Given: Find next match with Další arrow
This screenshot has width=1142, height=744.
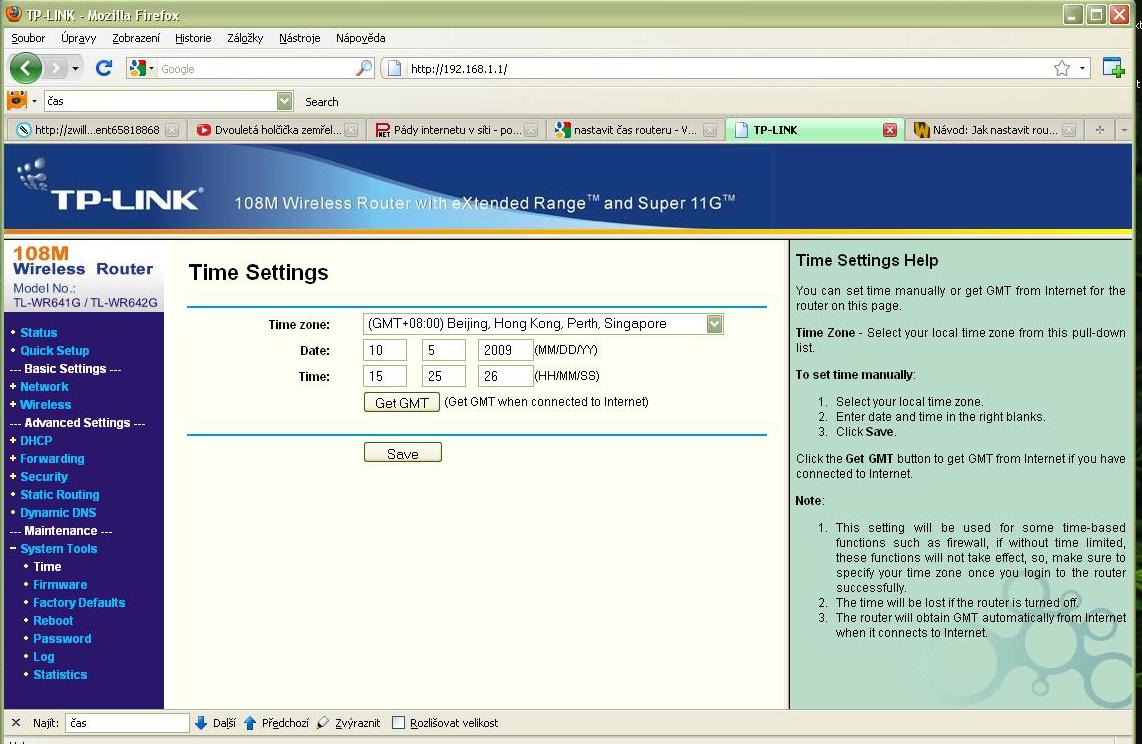Looking at the screenshot, I should click(x=215, y=723).
